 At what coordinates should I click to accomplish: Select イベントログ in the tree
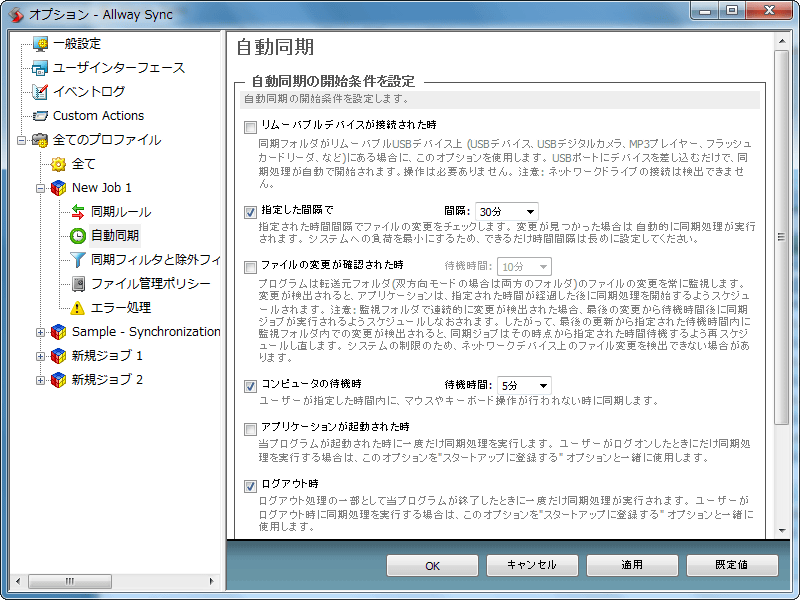pos(89,92)
